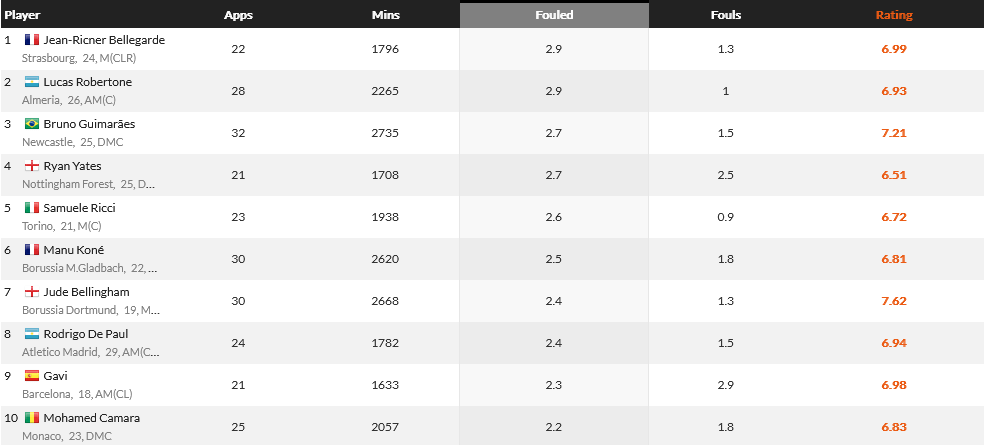Sort by the Mins column header
Image resolution: width=984 pixels, height=445 pixels.
point(384,15)
